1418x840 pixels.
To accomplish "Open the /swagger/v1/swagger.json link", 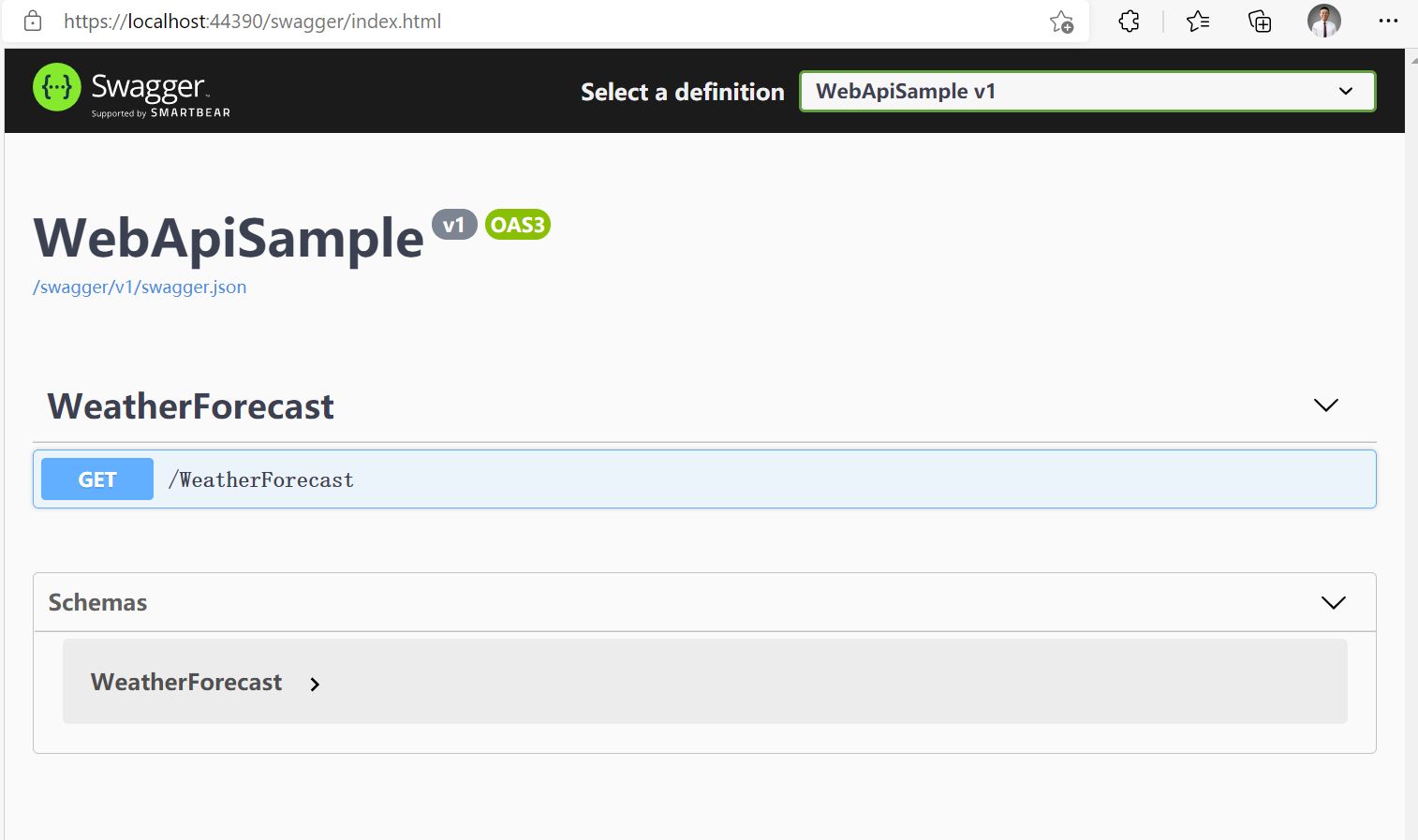I will pyautogui.click(x=140, y=287).
